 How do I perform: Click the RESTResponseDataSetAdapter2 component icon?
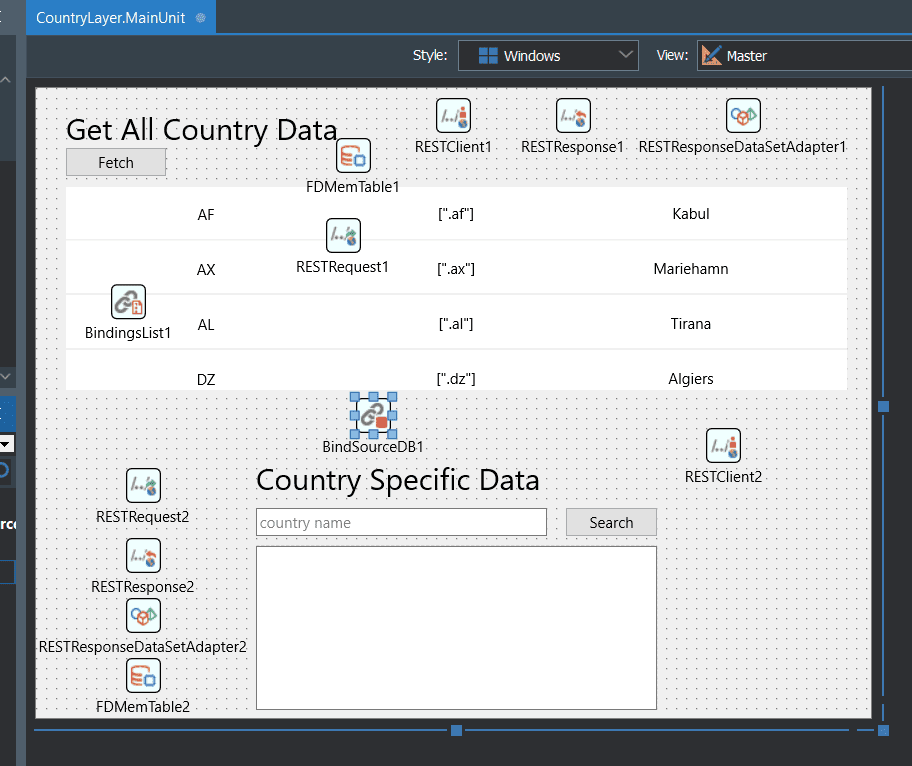click(x=143, y=615)
